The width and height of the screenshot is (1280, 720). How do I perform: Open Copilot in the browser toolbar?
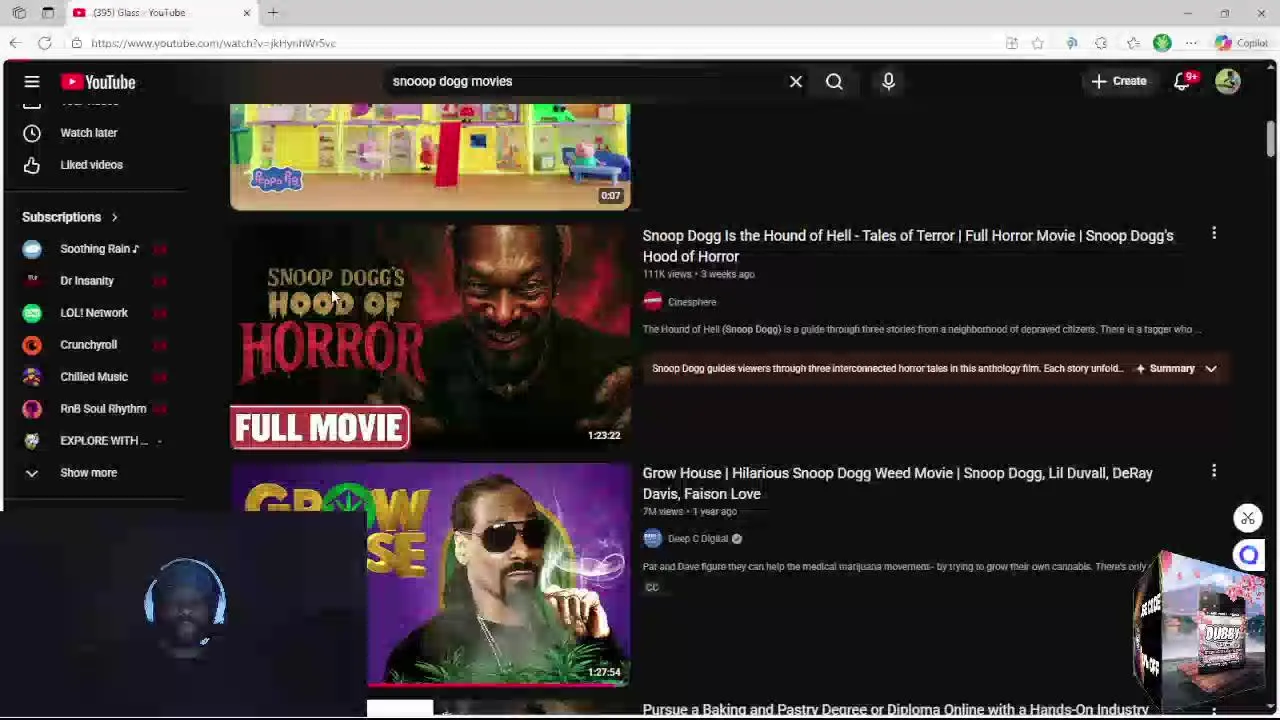coord(1241,43)
